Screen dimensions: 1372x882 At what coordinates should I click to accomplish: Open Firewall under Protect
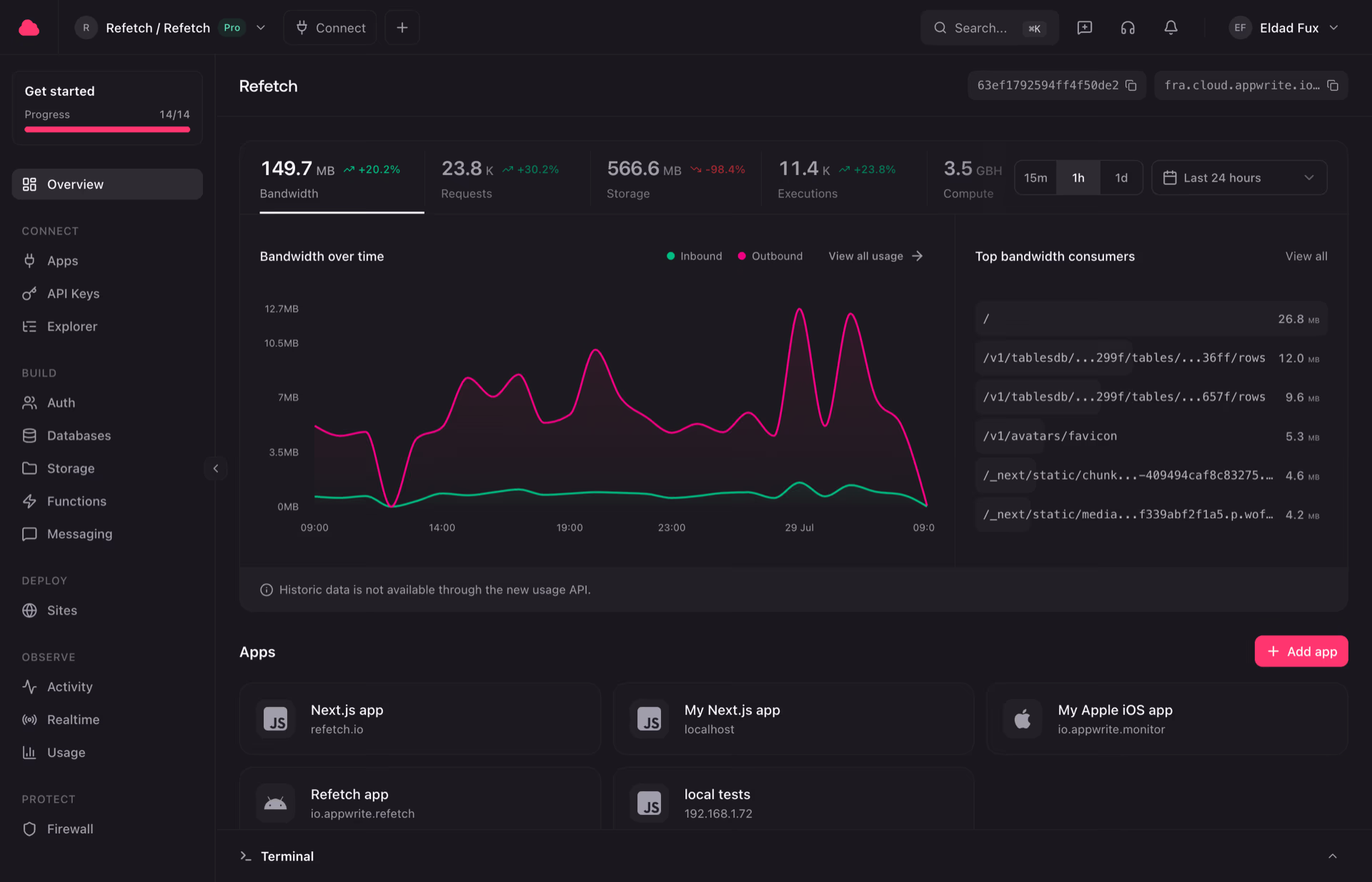pyautogui.click(x=107, y=829)
